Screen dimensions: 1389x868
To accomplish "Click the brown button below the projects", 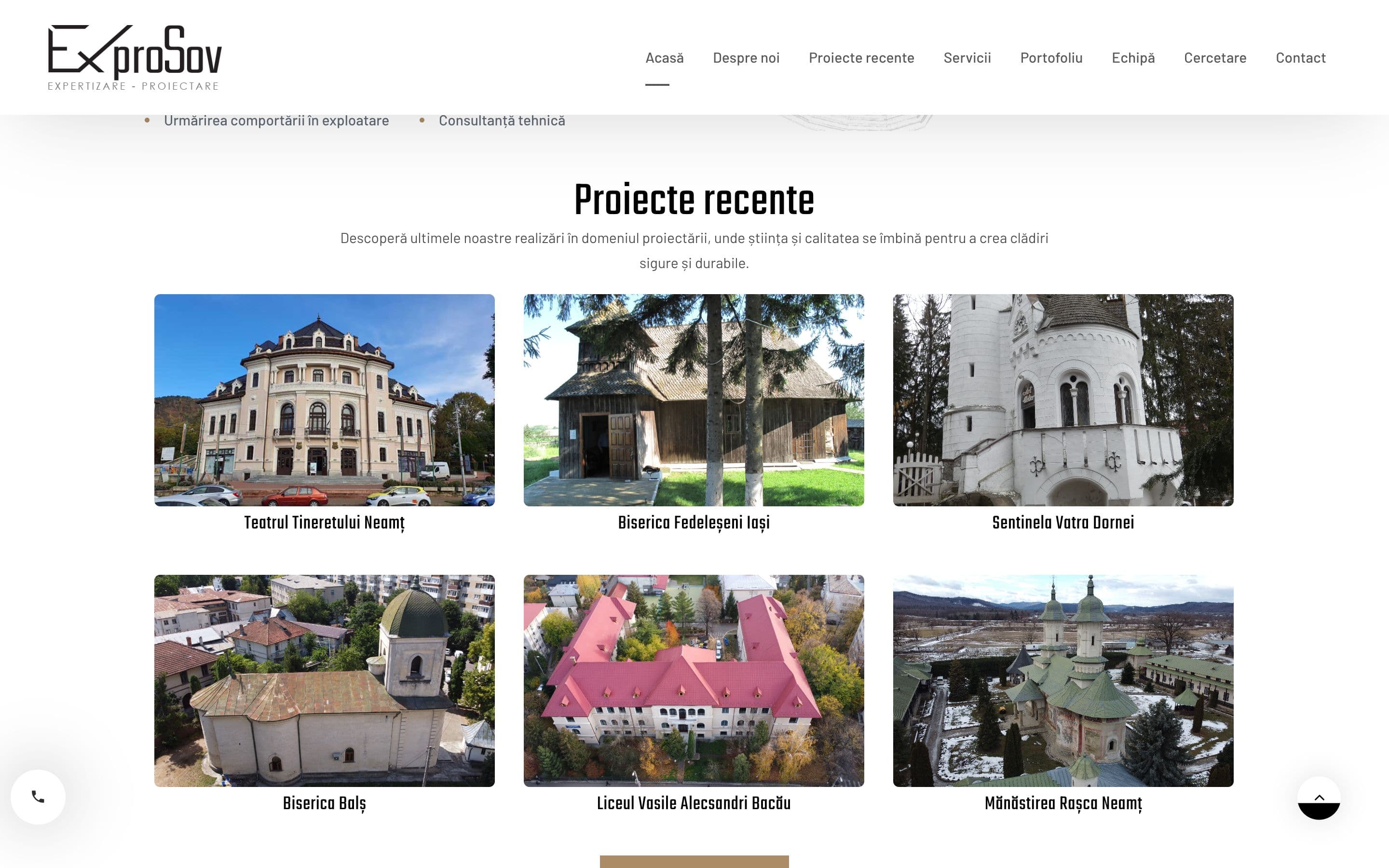I will click(694, 861).
